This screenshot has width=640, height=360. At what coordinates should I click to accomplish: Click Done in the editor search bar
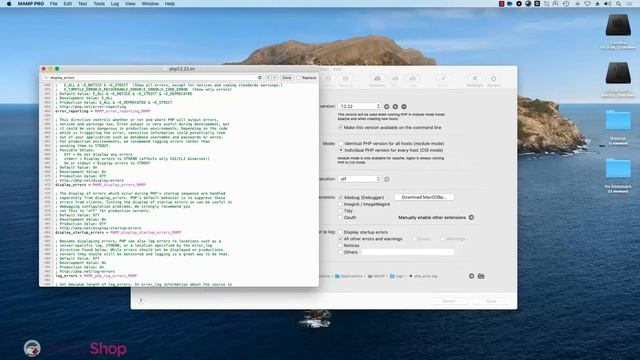tap(287, 78)
